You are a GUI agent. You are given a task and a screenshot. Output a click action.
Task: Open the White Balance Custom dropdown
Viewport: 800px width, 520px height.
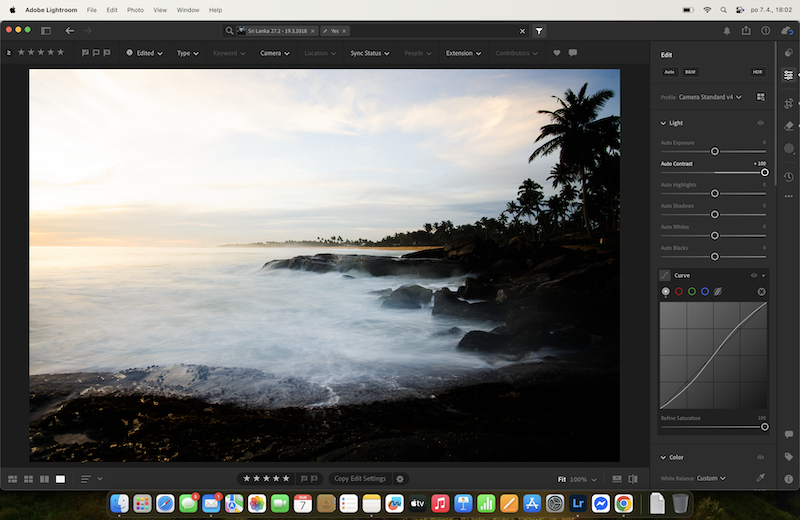tap(711, 478)
